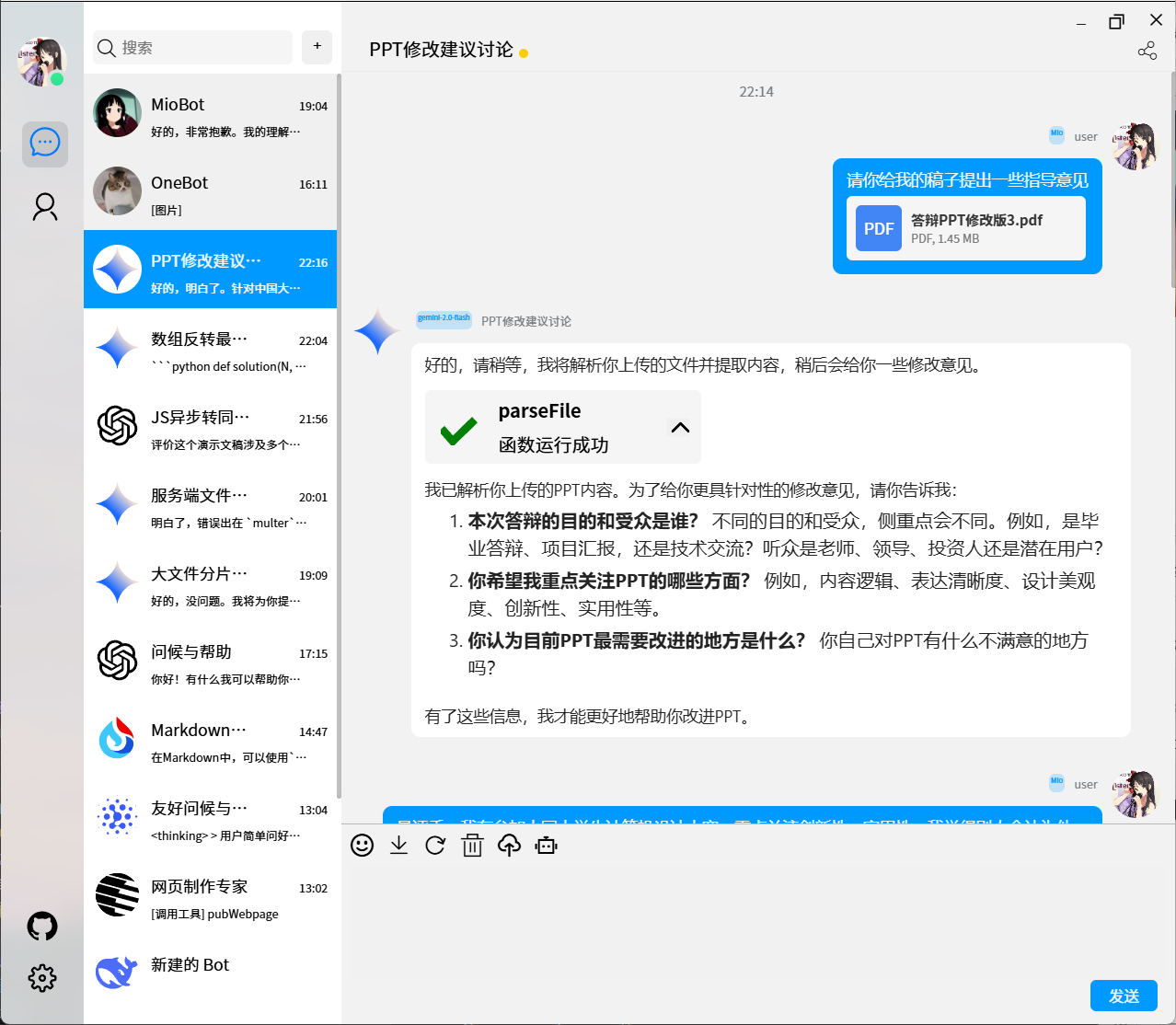Screen dimensions: 1176x1025
Task: Click the OneBot cat avatar
Action: (117, 191)
